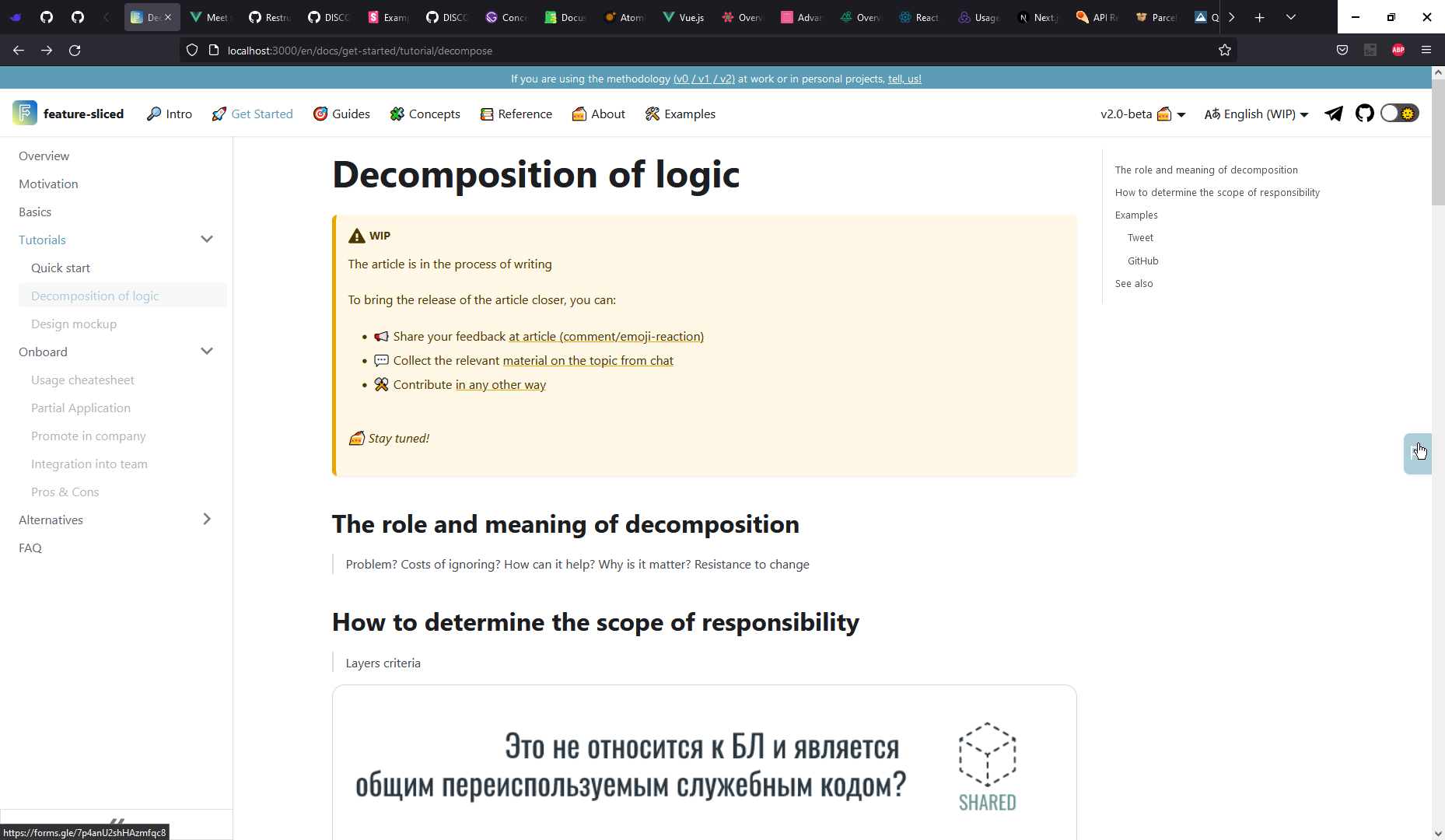The image size is (1445, 840).
Task: Collapse the Onboard sidebar section
Action: click(207, 351)
